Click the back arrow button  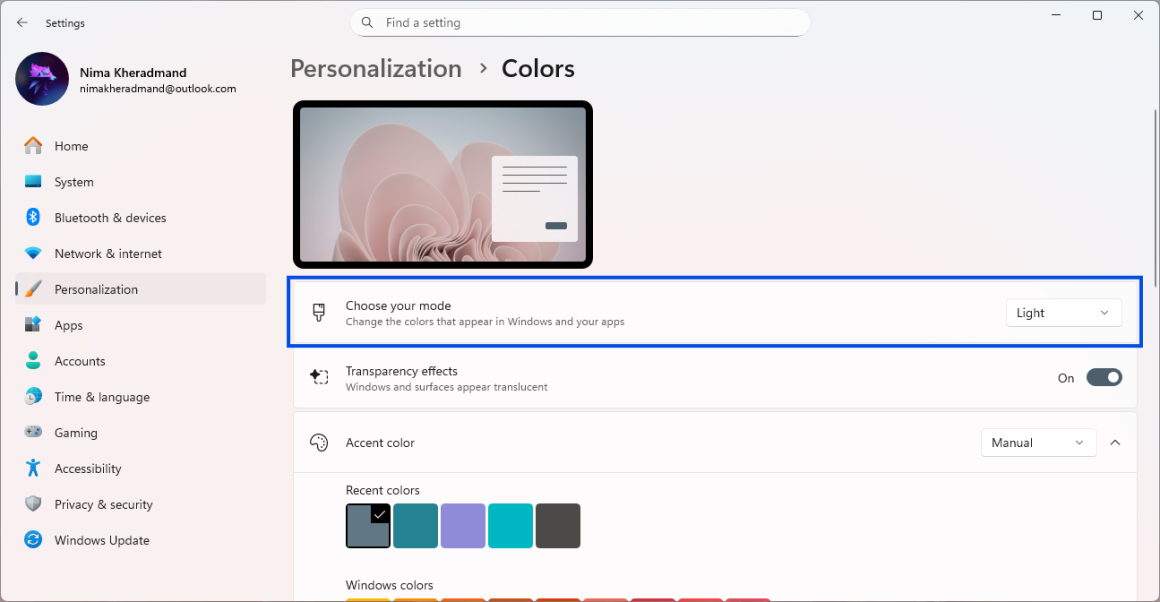click(x=22, y=23)
